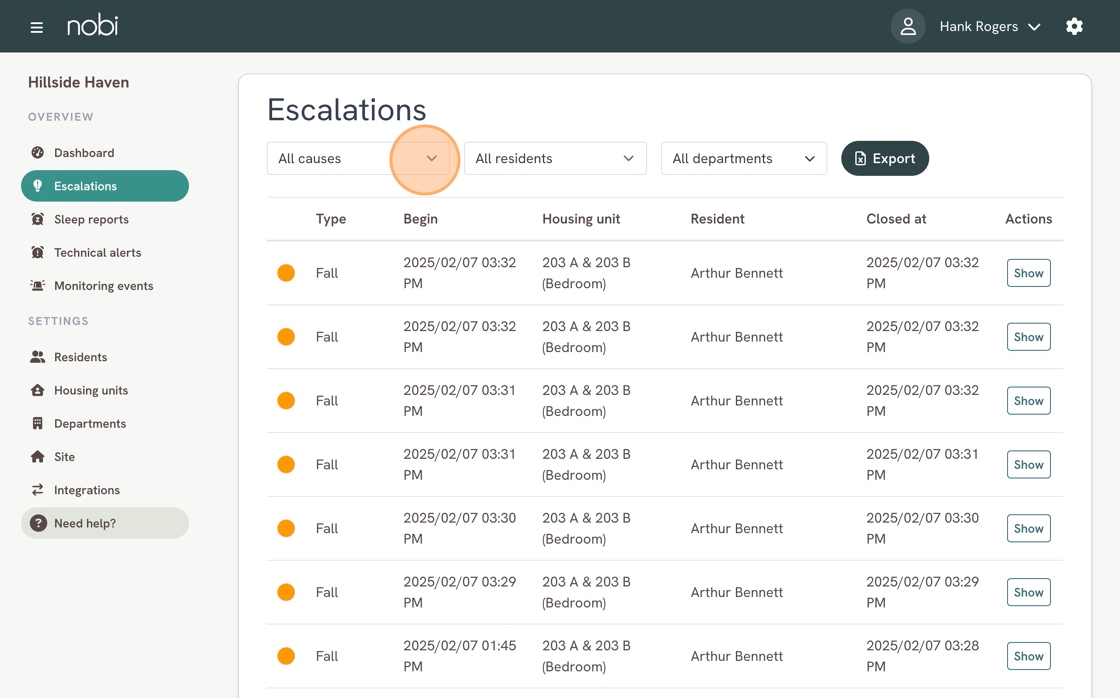Show the fall begun 03:32 PM, first row
Screen dimensions: 1120x698
coord(1029,273)
